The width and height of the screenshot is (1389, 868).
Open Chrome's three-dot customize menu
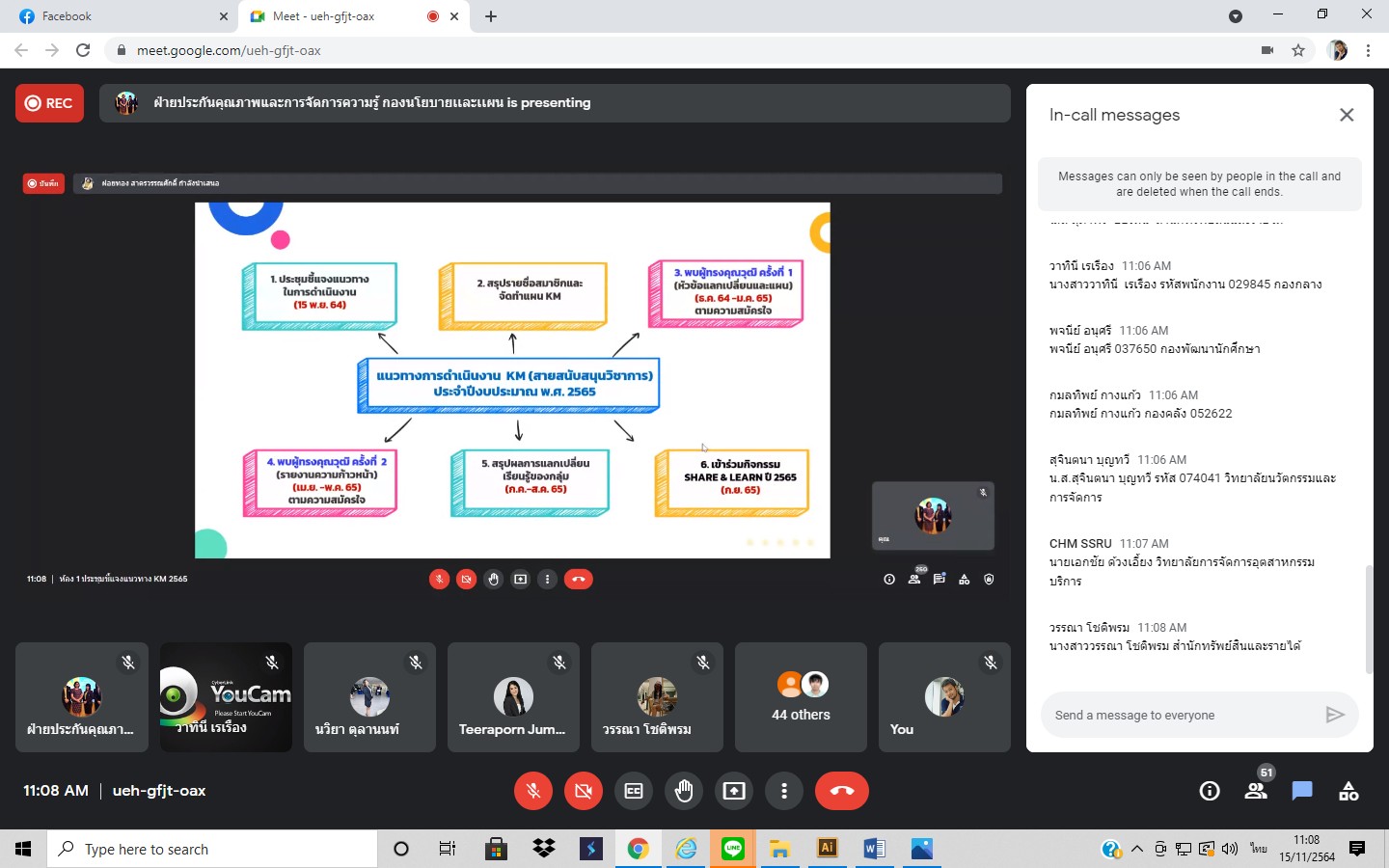1368,50
